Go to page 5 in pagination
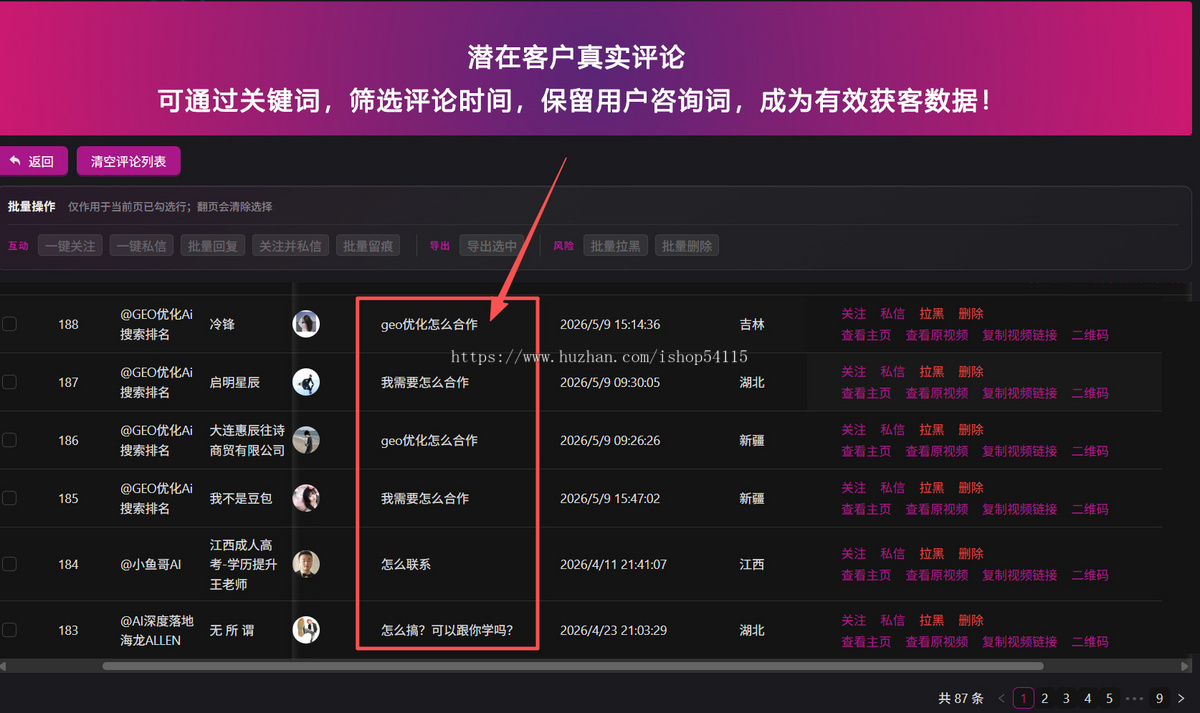Screen dimensions: 1200x713 coord(1110,698)
